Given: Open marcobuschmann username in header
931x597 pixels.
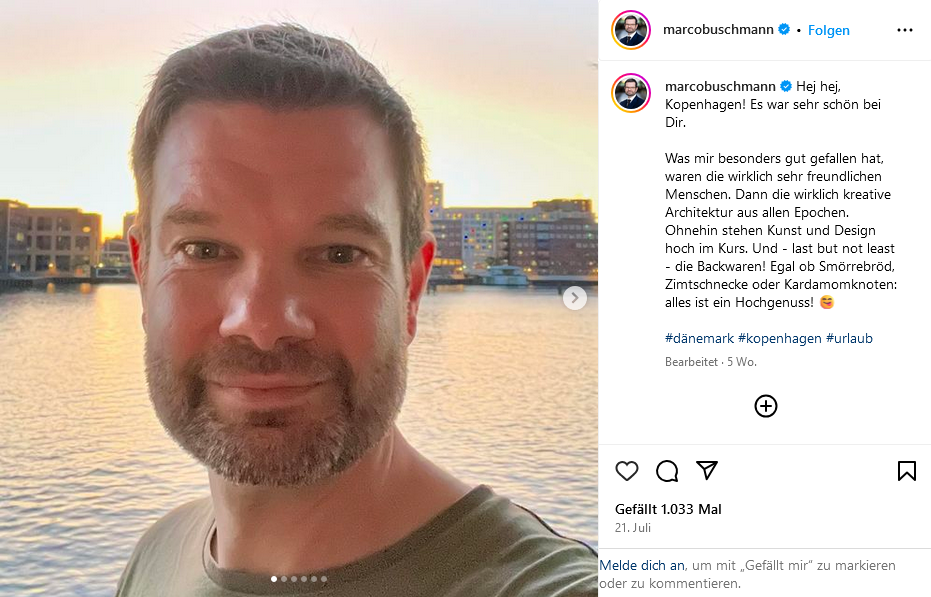Looking at the screenshot, I should [718, 30].
